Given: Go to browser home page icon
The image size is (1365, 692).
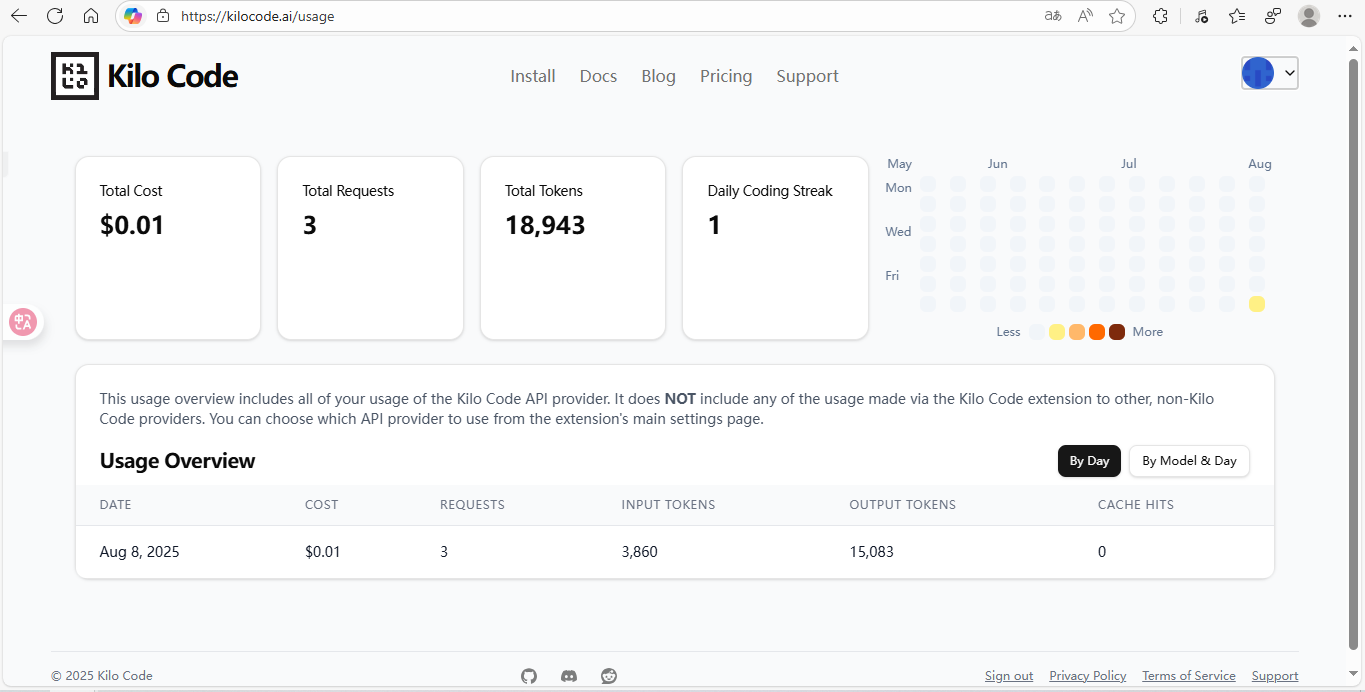Looking at the screenshot, I should (x=91, y=16).
